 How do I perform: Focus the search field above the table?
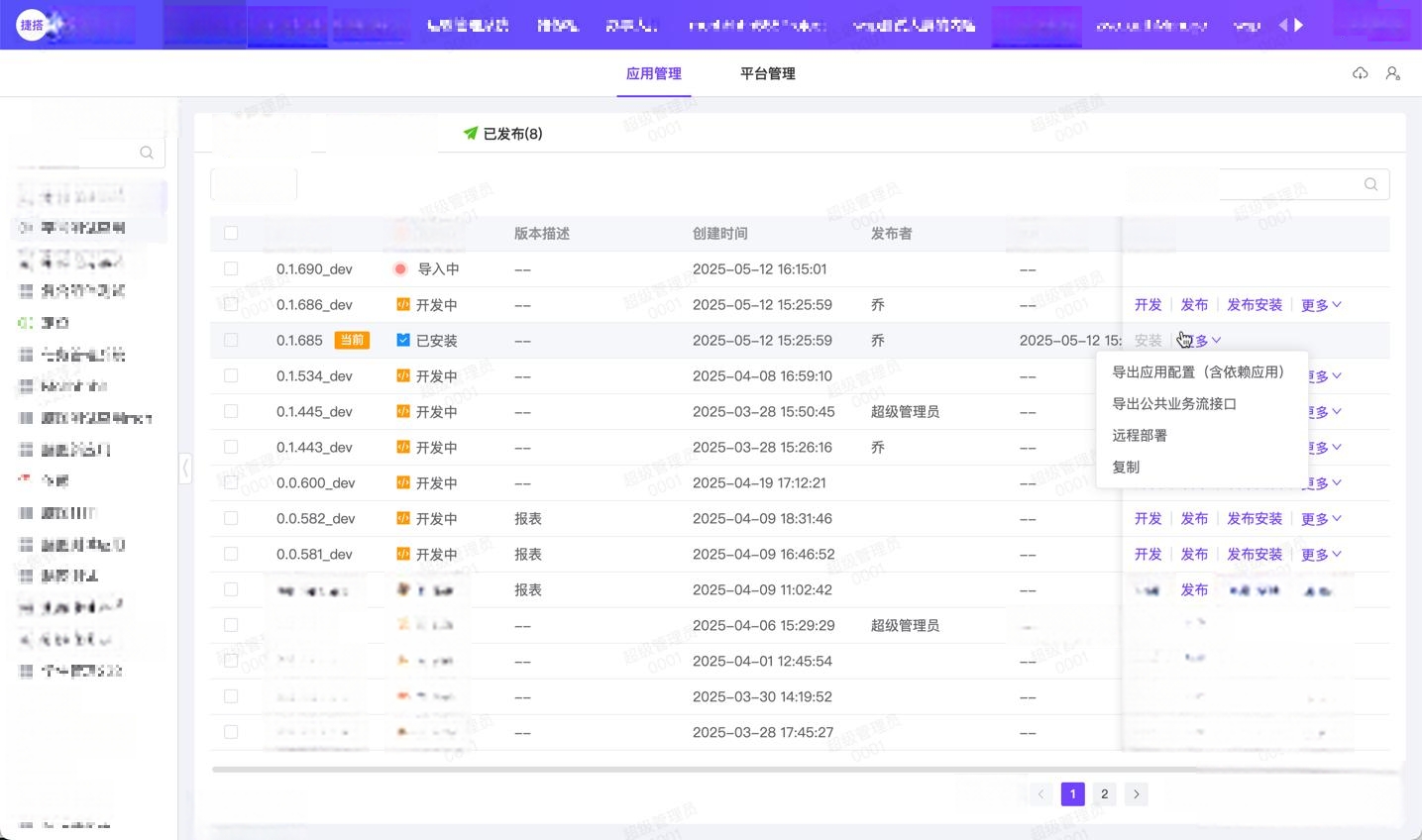pyautogui.click(x=1304, y=184)
